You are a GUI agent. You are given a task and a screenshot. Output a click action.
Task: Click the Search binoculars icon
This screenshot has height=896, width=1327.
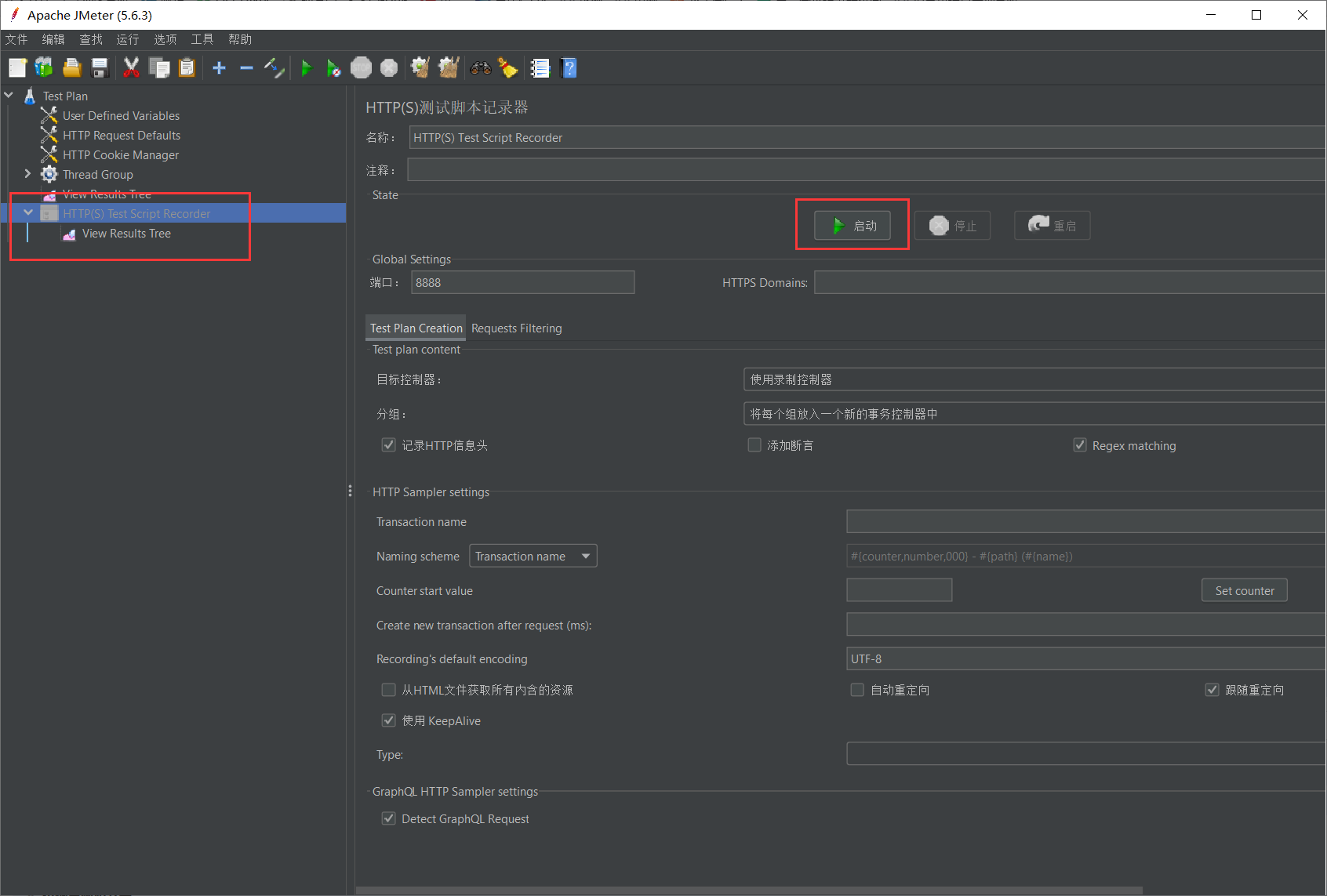click(x=481, y=68)
